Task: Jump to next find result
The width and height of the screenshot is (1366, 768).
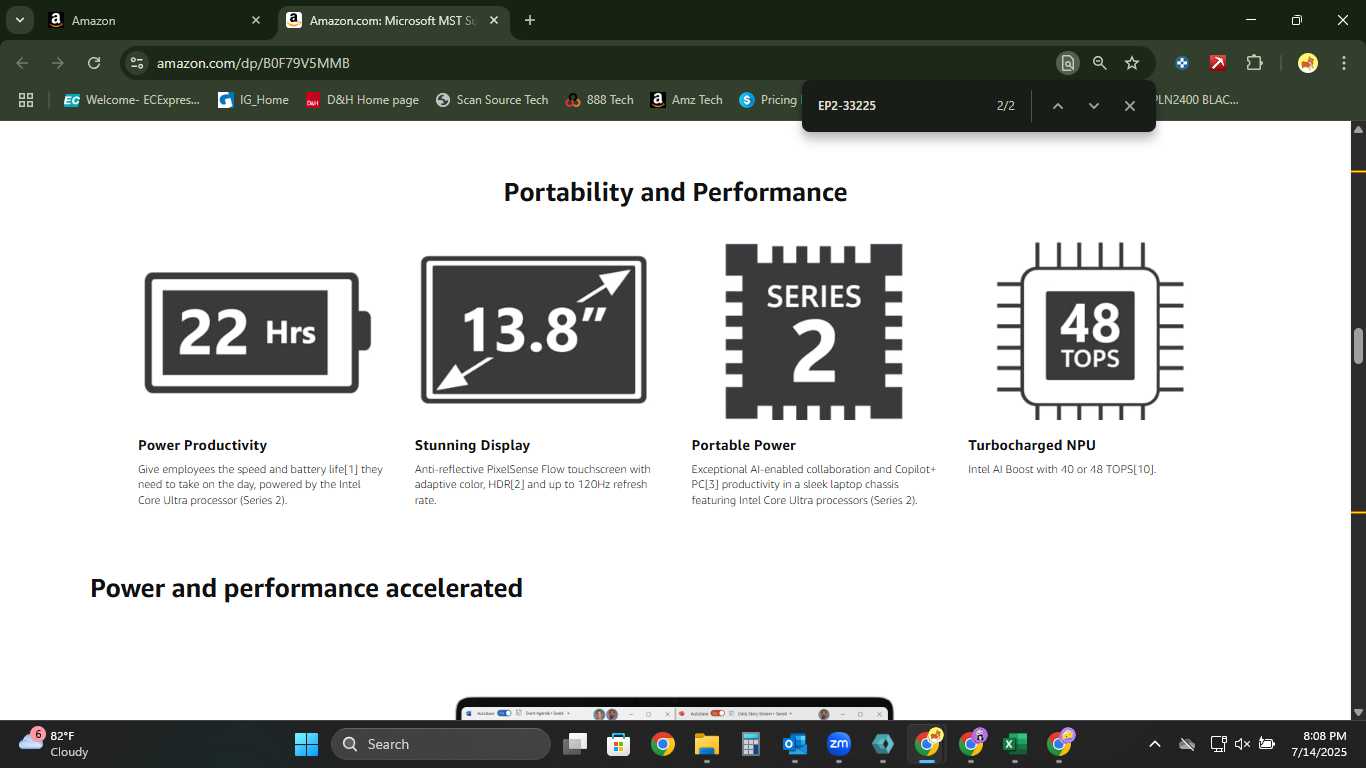Action: [1093, 106]
